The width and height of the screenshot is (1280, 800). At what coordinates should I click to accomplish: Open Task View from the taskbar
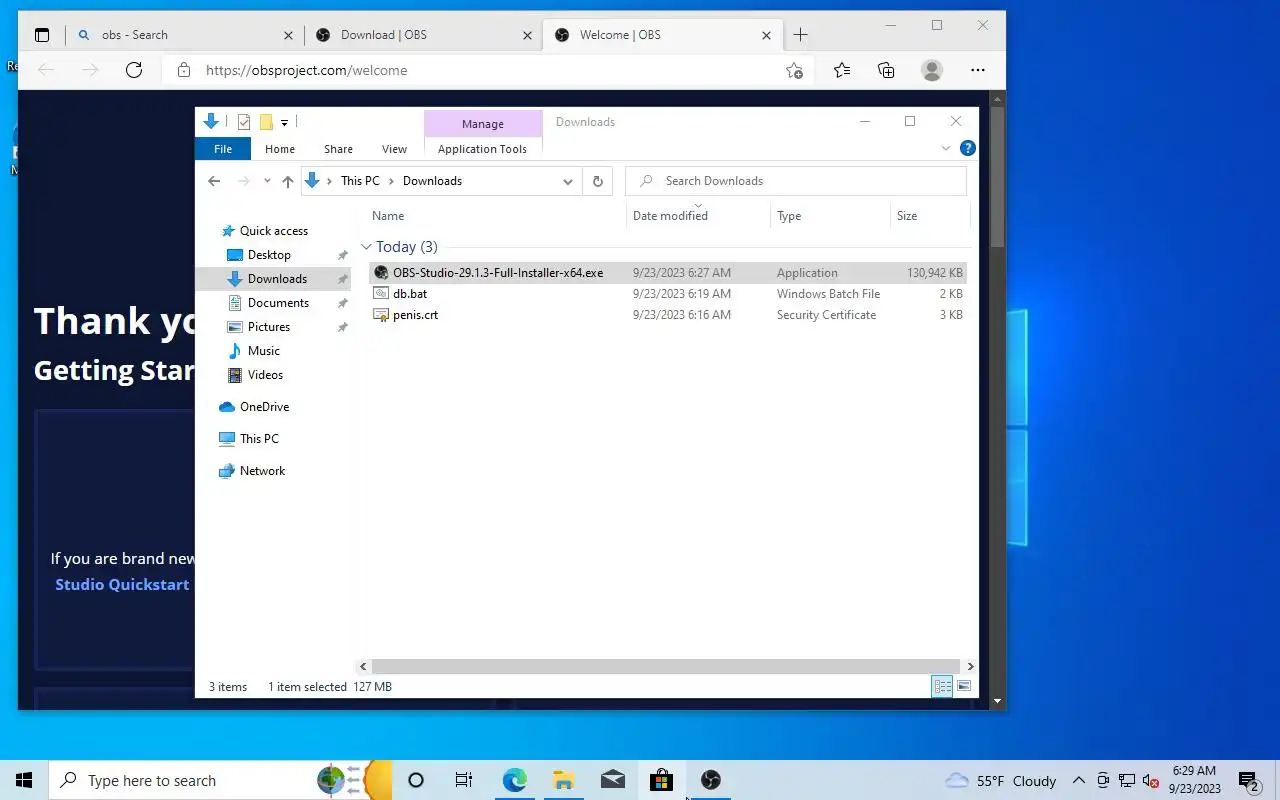464,780
